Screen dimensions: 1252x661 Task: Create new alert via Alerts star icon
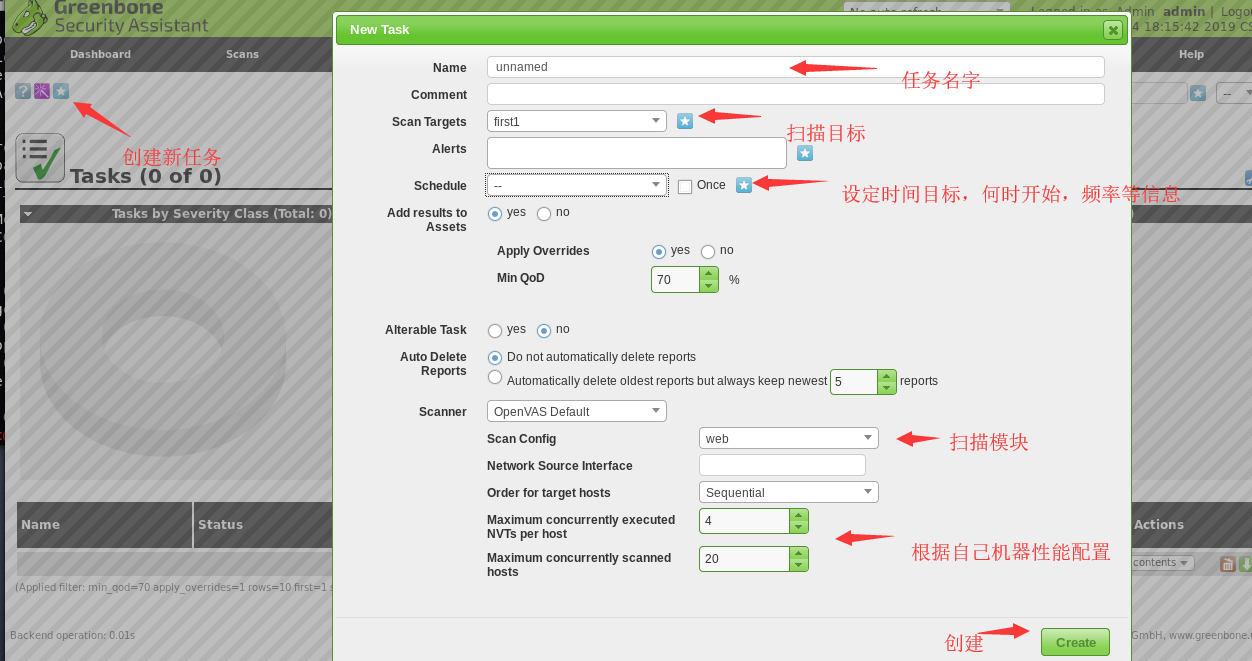click(805, 153)
